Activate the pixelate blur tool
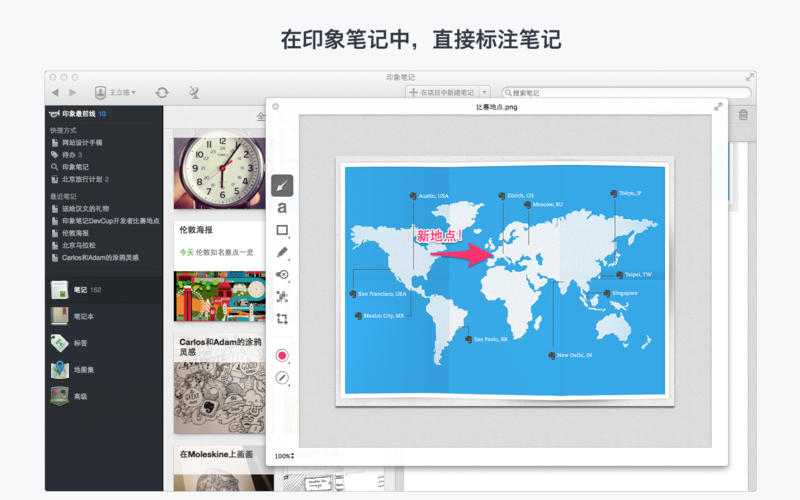Image resolution: width=800 pixels, height=500 pixels. pyautogui.click(x=282, y=296)
